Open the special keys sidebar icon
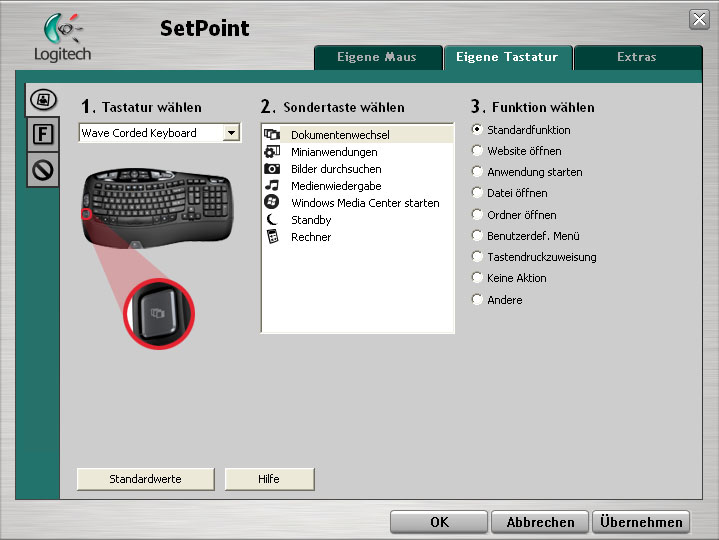Screen dimensions: 719x540 click(x=42, y=101)
